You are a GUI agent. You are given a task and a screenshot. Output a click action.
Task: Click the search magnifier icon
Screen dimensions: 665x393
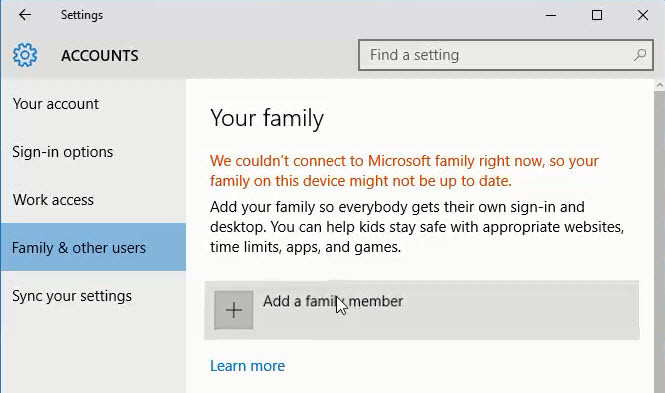640,55
